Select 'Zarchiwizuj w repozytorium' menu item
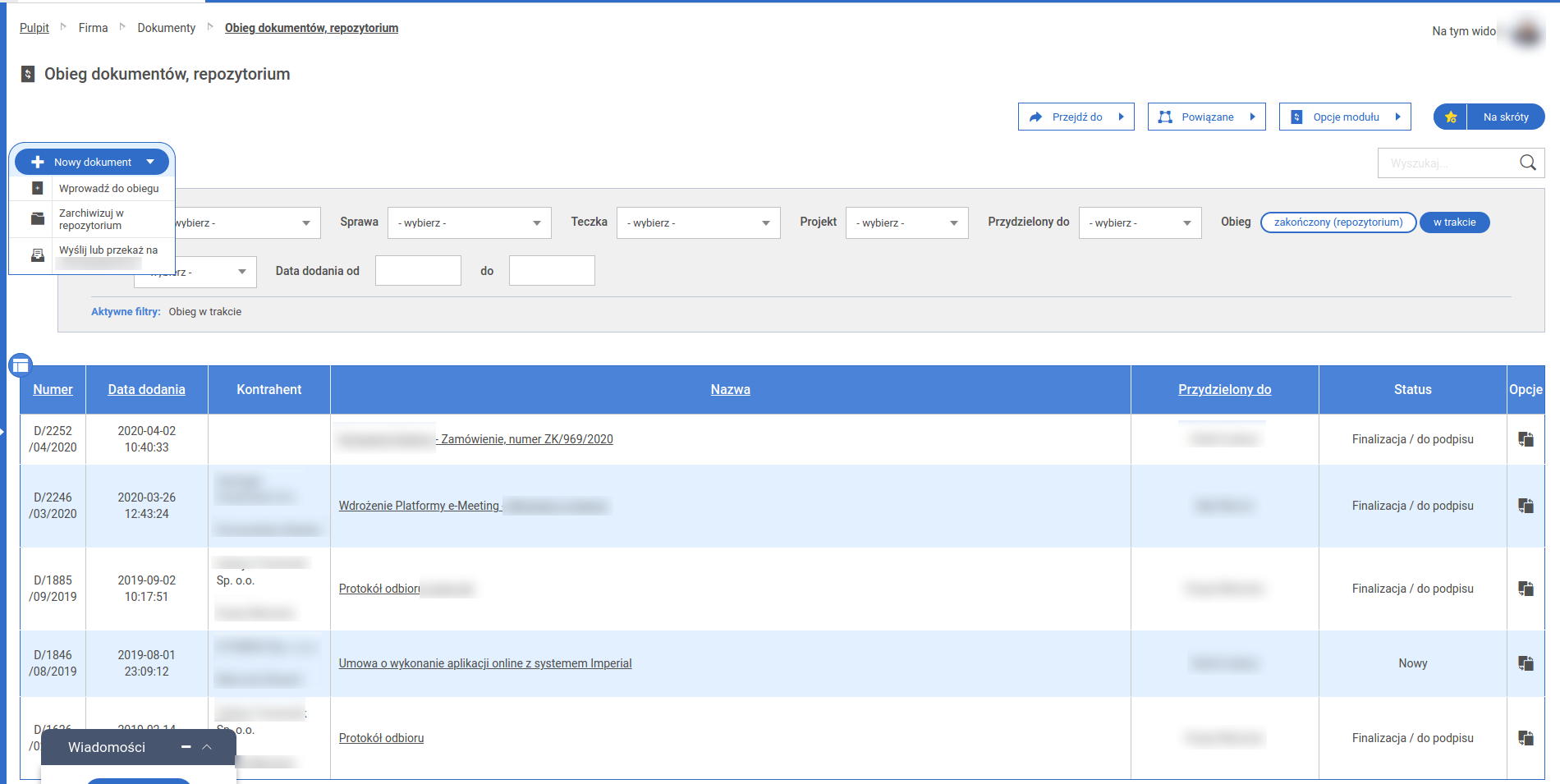 (90, 219)
